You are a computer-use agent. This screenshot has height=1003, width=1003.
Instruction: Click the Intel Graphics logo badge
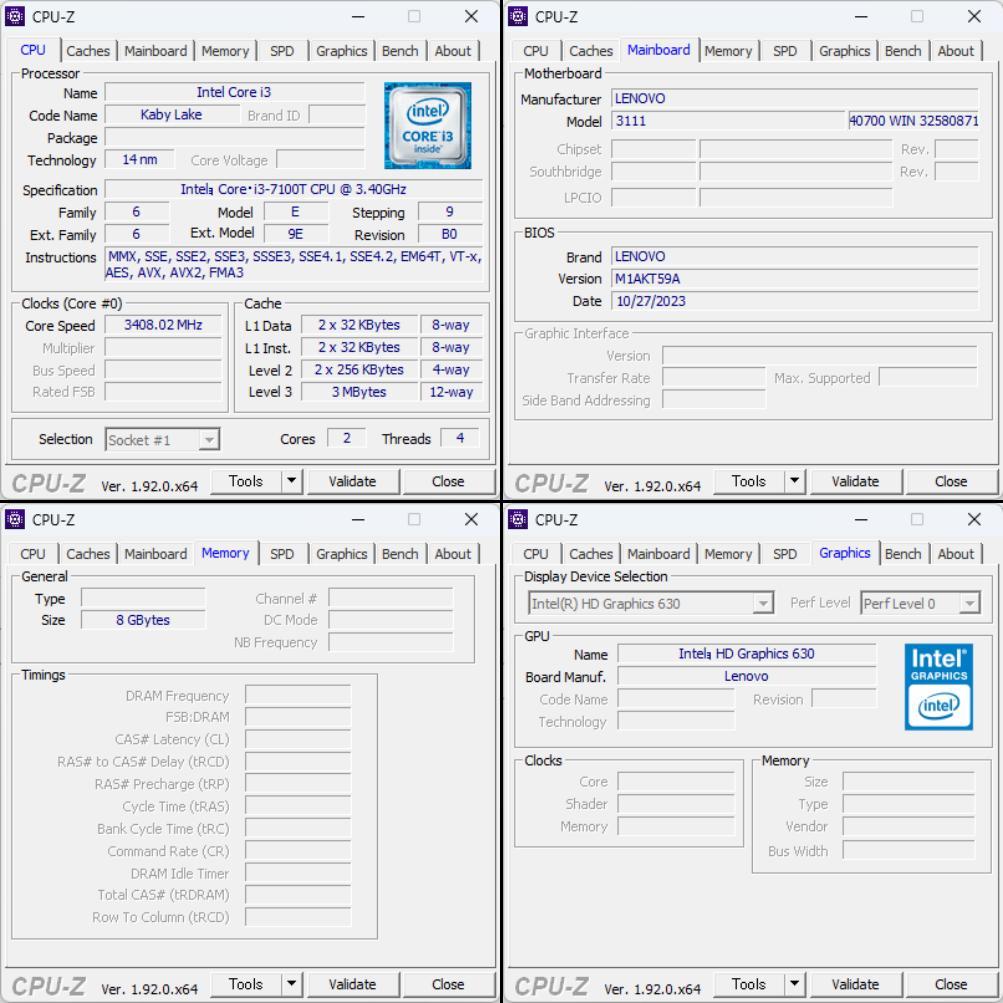(937, 686)
